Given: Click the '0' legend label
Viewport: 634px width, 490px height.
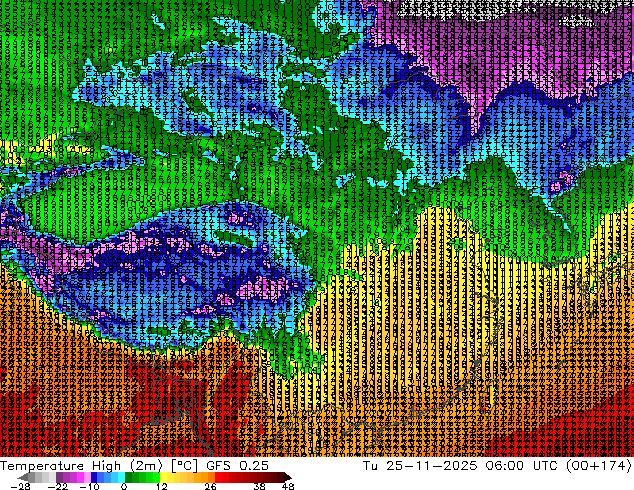Looking at the screenshot, I should point(124,486).
